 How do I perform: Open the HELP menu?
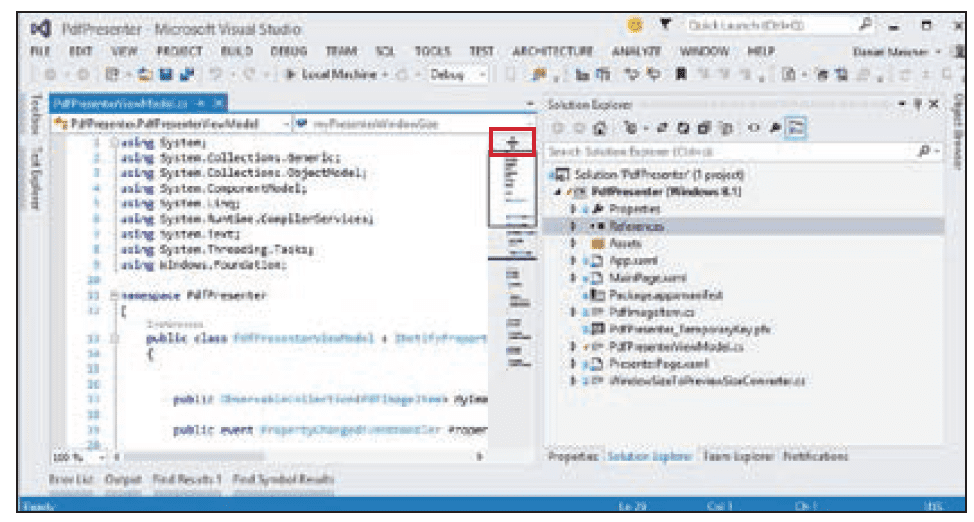coord(761,52)
